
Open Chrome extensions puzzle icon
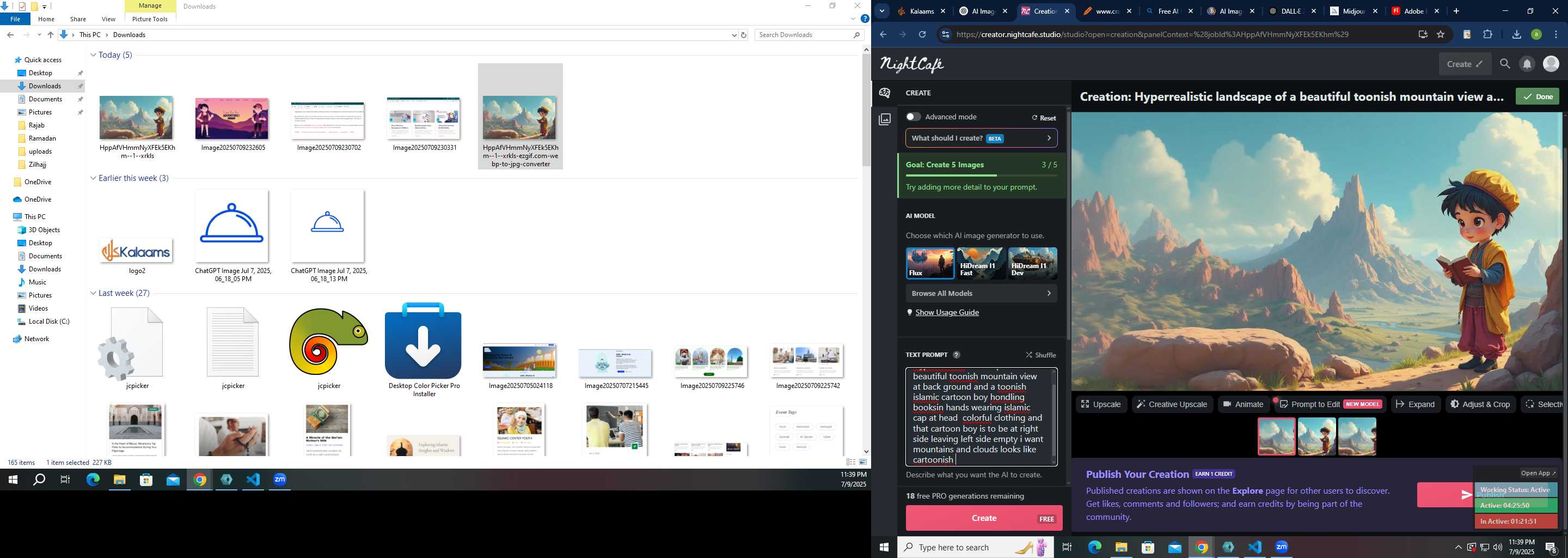[1487, 35]
